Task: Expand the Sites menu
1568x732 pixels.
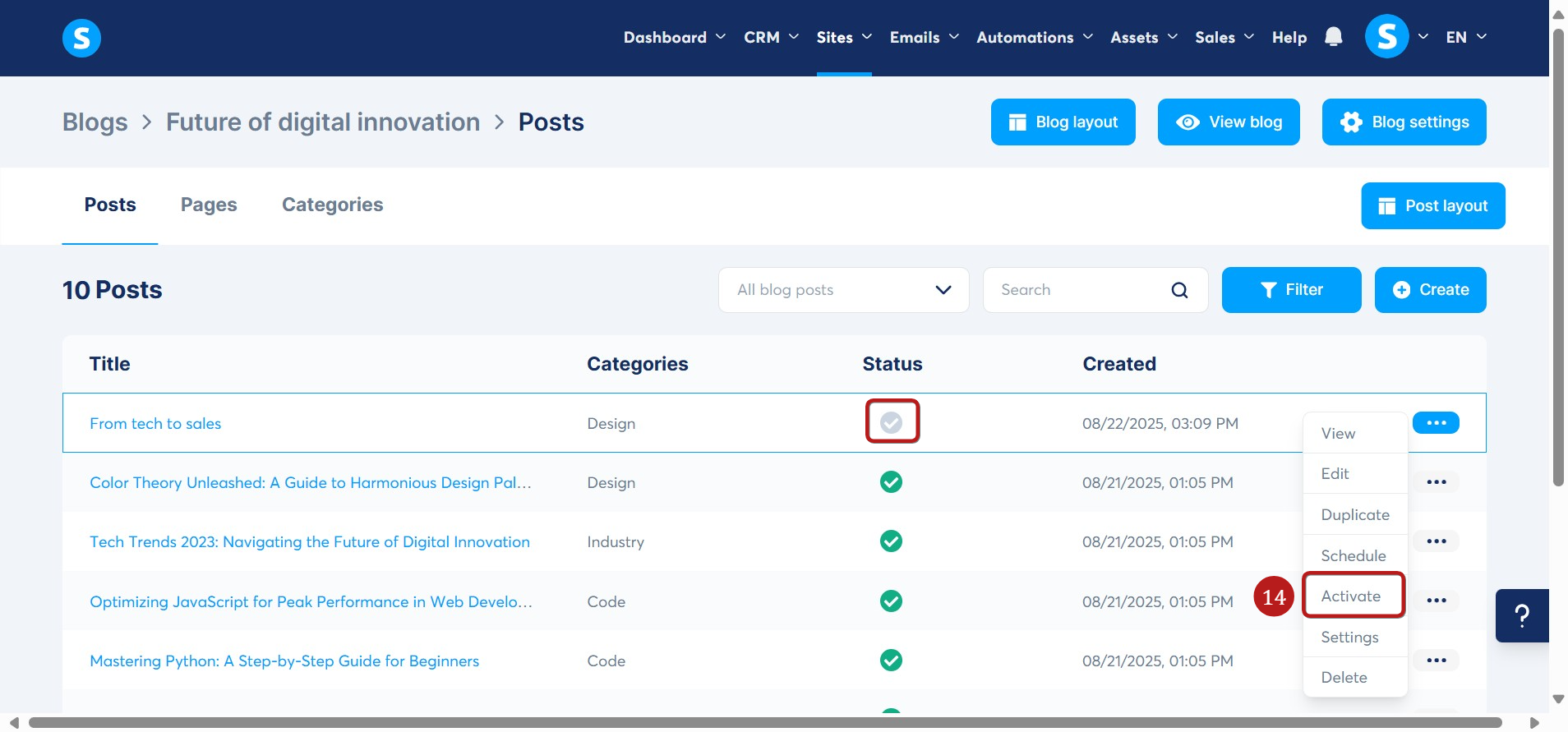Action: click(x=844, y=37)
